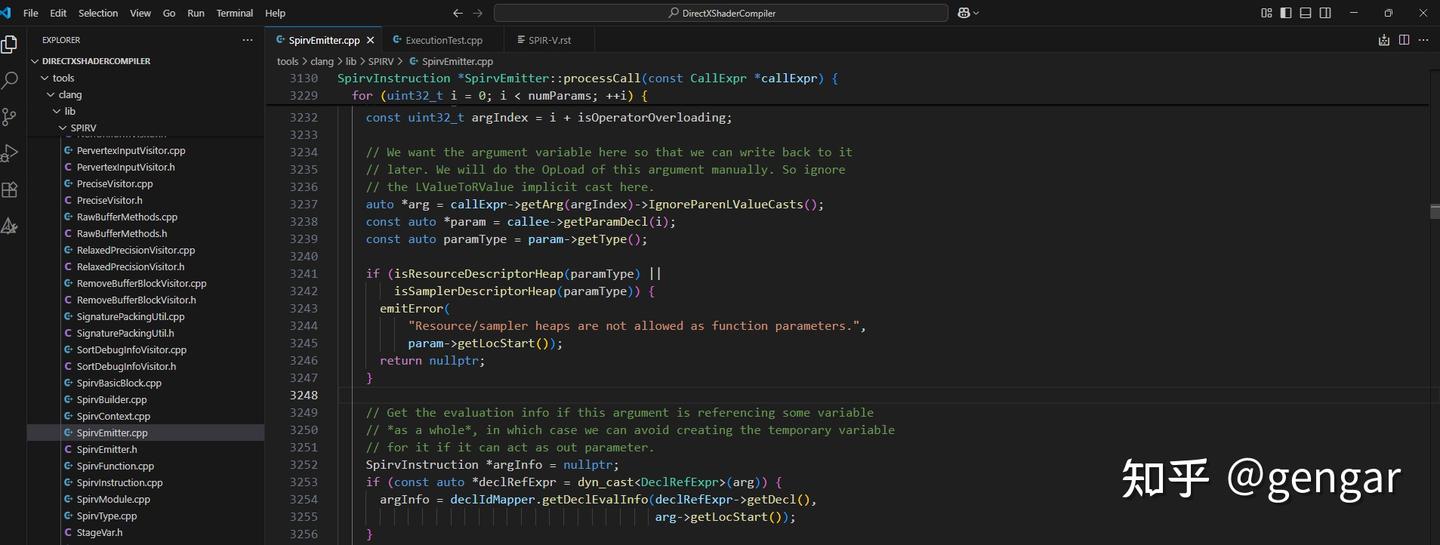Open the Terminal menu

click(235, 13)
